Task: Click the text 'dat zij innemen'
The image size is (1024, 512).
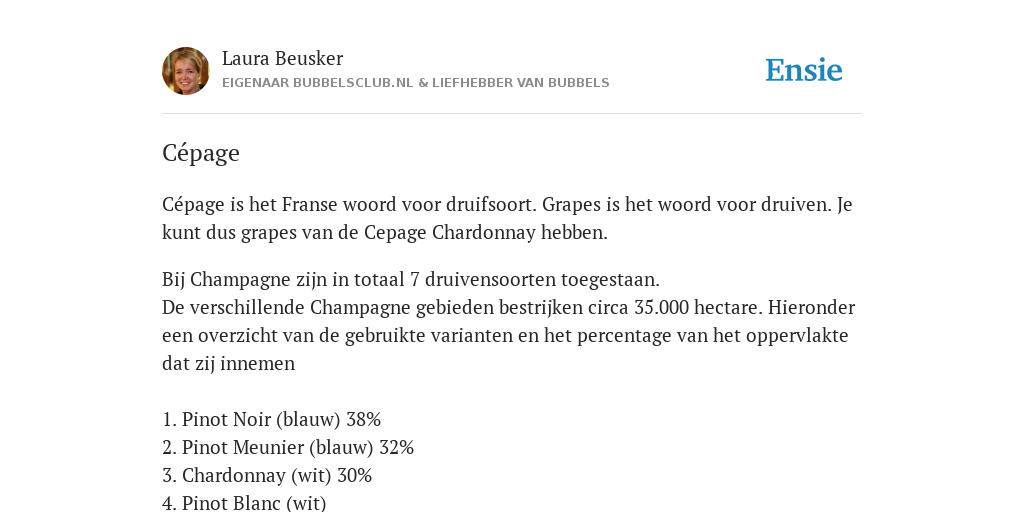Action: [x=229, y=364]
